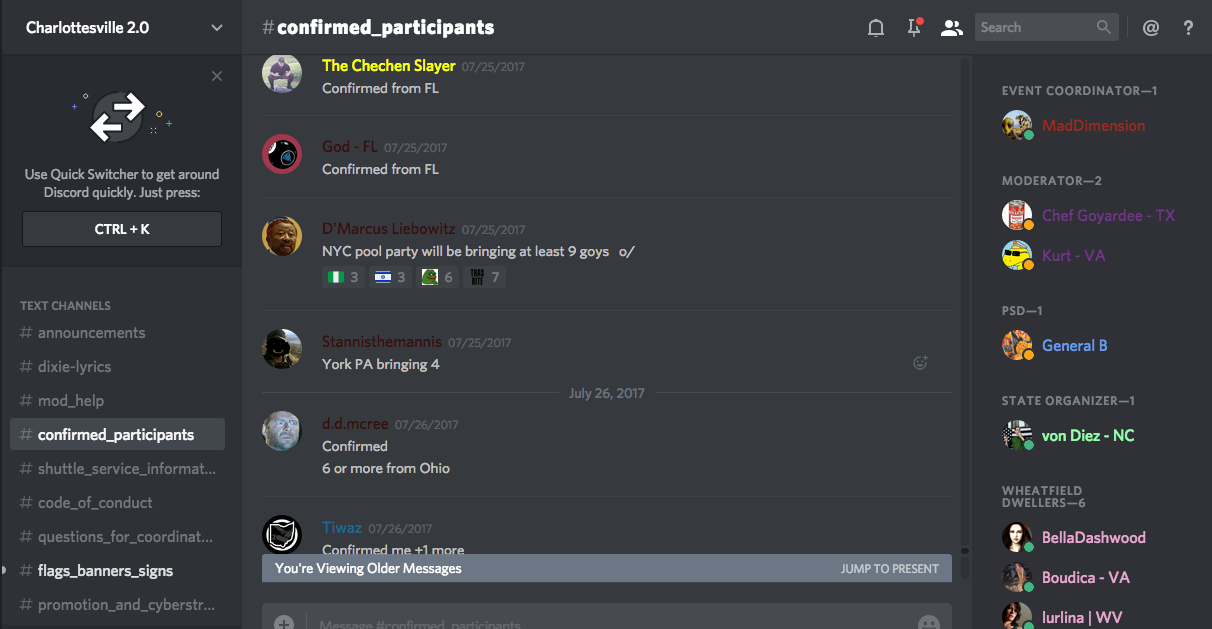The width and height of the screenshot is (1212, 629).
Task: Click the attach file plus icon
Action: click(284, 622)
